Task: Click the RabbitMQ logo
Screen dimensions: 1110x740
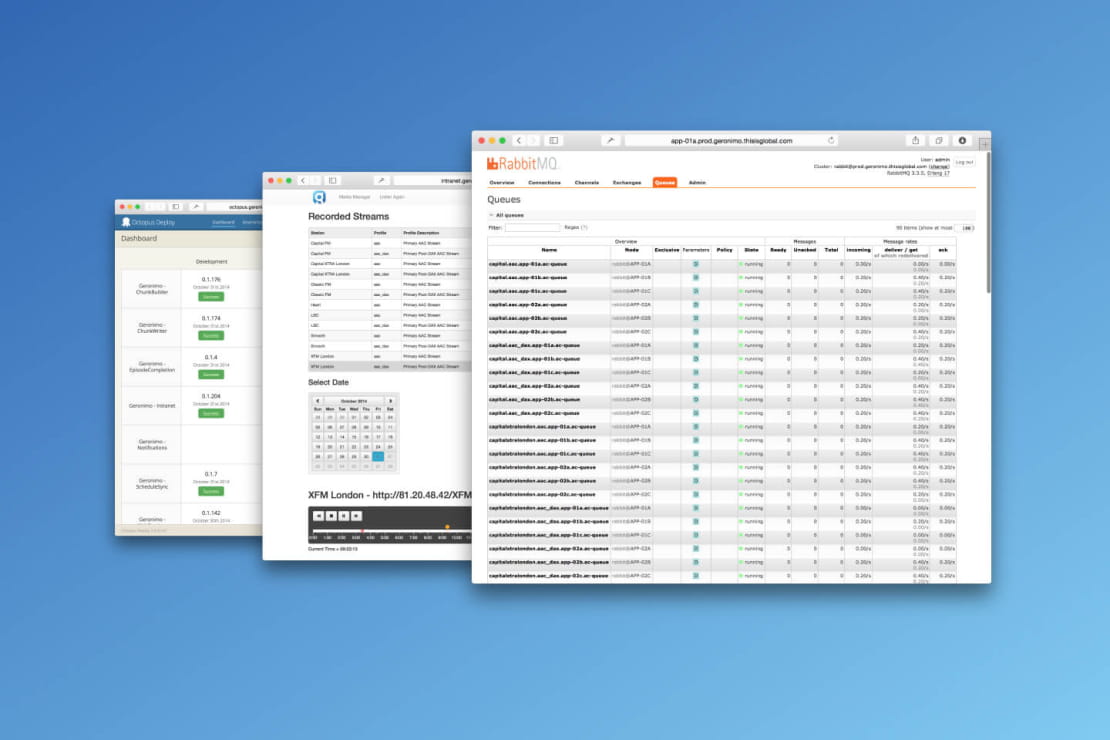Action: [522, 164]
